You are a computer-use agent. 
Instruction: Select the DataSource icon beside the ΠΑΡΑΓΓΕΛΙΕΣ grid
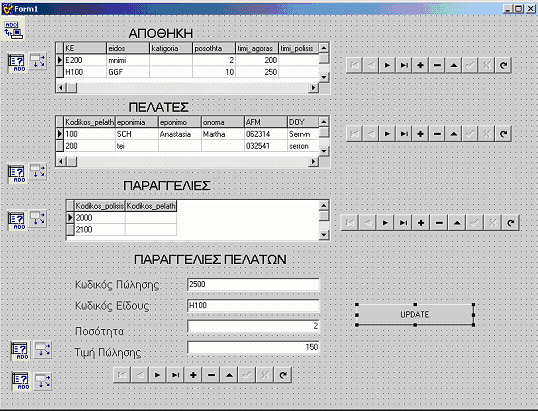[x=37, y=220]
